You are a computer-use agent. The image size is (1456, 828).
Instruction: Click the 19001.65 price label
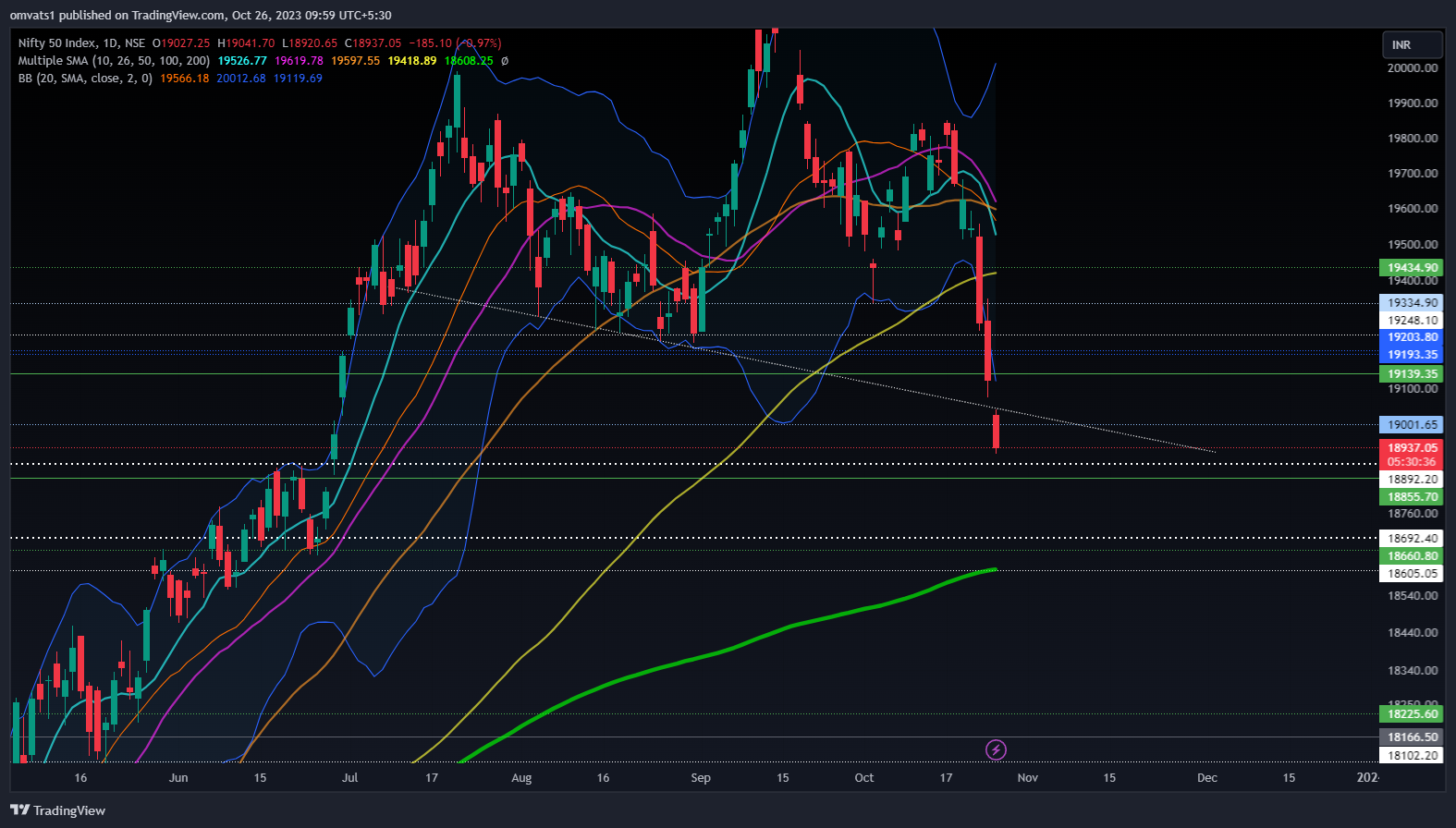click(1412, 425)
